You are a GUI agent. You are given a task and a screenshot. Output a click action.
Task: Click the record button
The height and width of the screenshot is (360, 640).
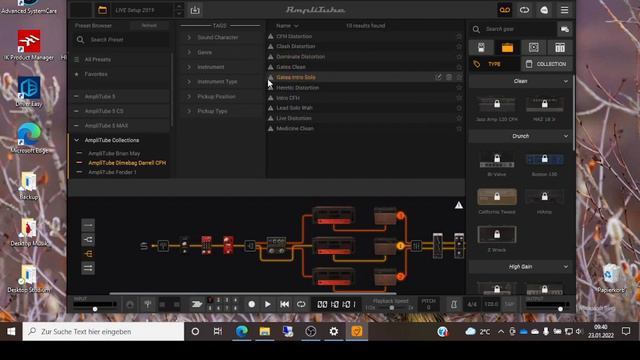[251, 304]
